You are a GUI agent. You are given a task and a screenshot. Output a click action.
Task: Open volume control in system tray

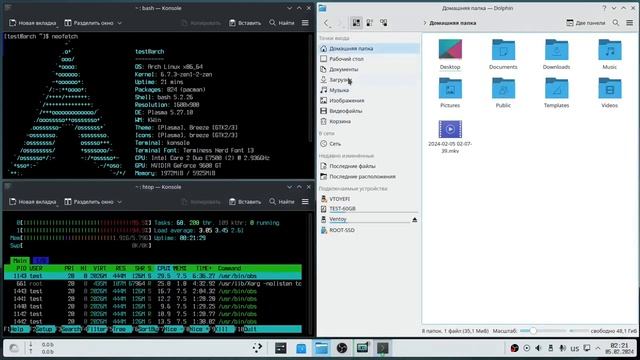(538, 348)
